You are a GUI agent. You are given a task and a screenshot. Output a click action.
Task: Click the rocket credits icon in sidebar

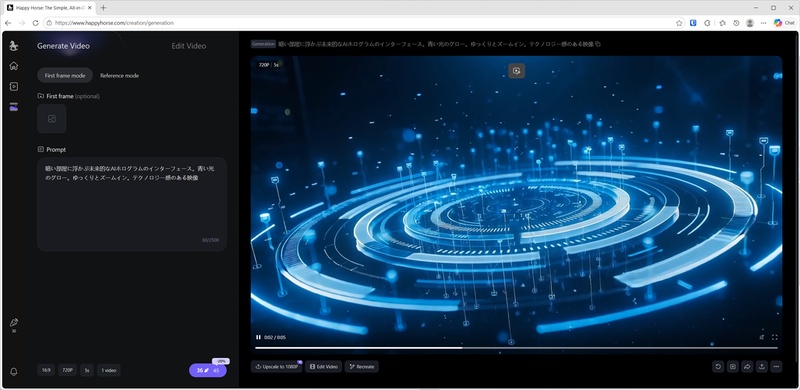click(x=14, y=324)
